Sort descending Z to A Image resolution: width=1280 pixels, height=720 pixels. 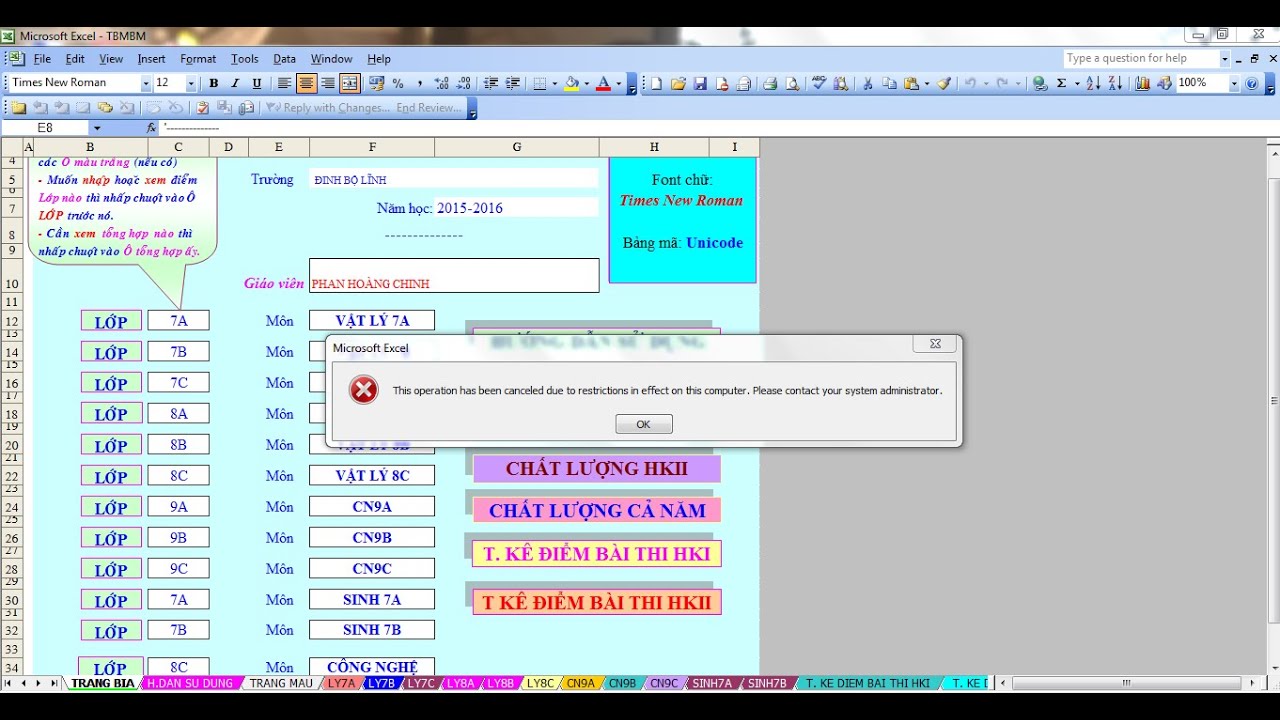point(1115,83)
